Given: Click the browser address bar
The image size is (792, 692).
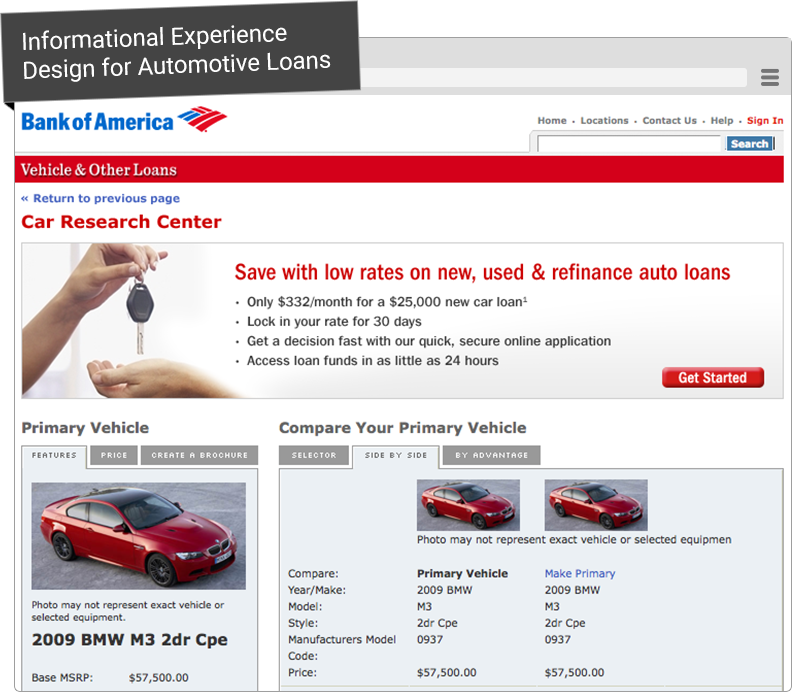Looking at the screenshot, I should pos(553,77).
